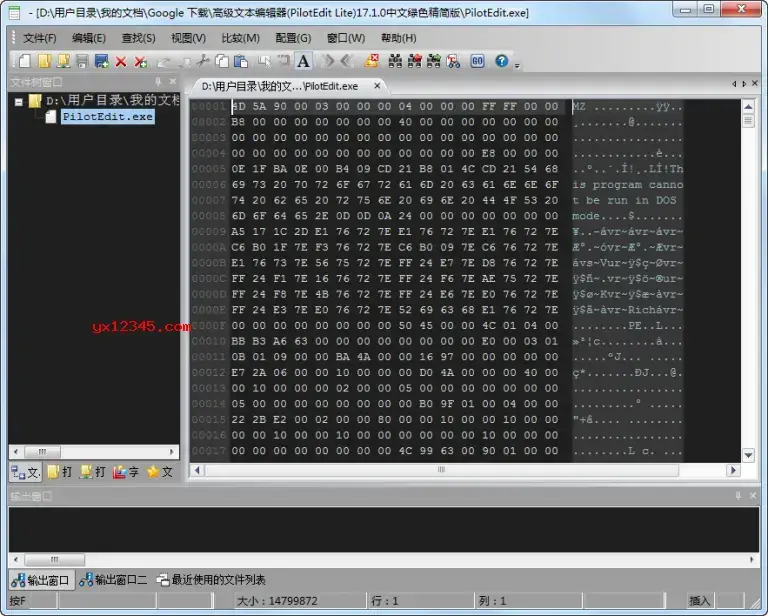Click the first binoculars Find icon
768x616 pixels.
pos(395,61)
